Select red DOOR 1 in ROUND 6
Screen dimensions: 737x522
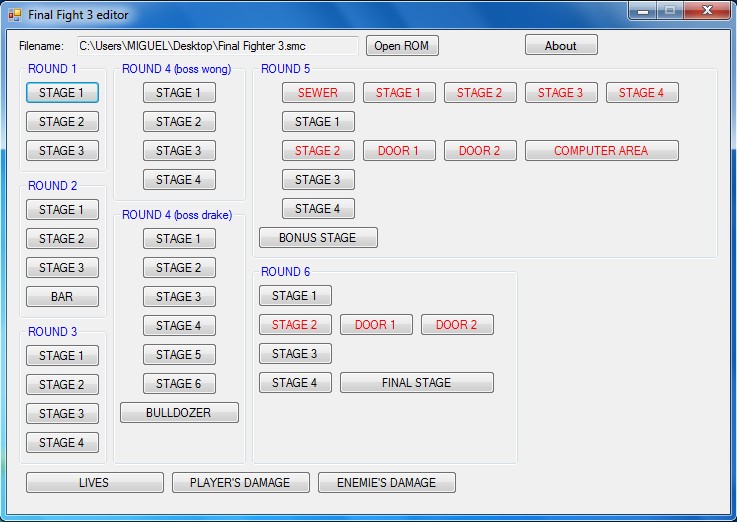click(376, 325)
